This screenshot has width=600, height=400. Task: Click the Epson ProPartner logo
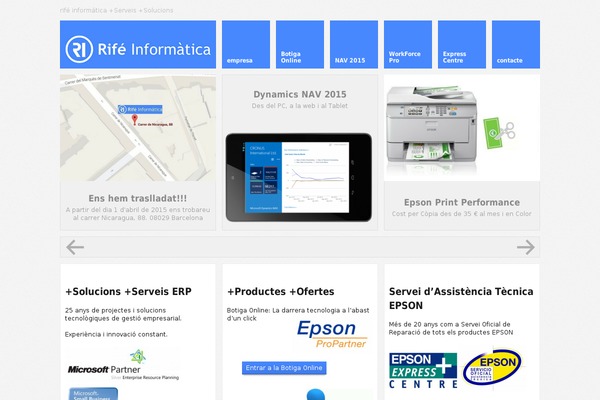(x=332, y=334)
